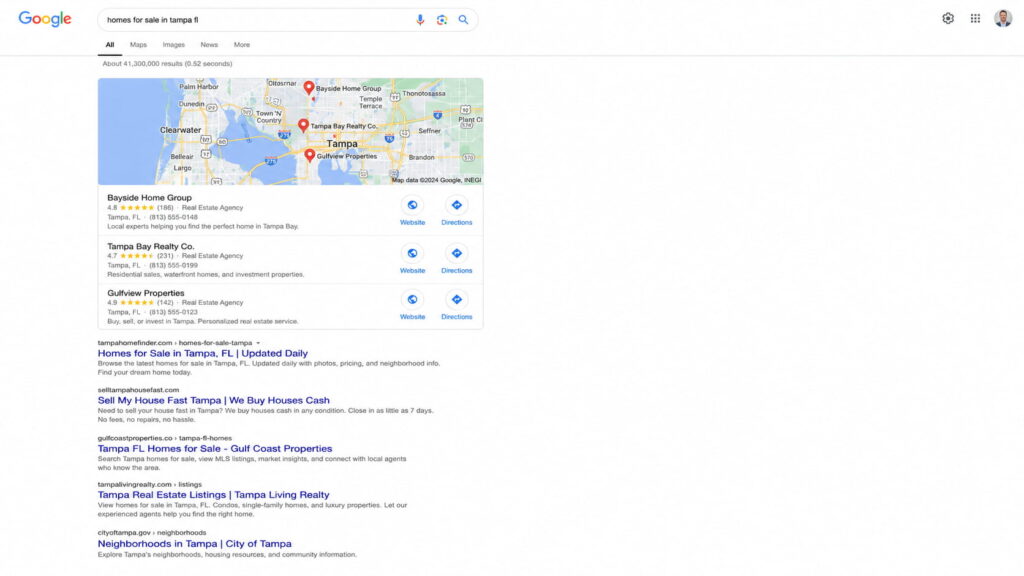This screenshot has height=576, width=1024.
Task: Open Google Lens image search icon
Action: tap(442, 20)
